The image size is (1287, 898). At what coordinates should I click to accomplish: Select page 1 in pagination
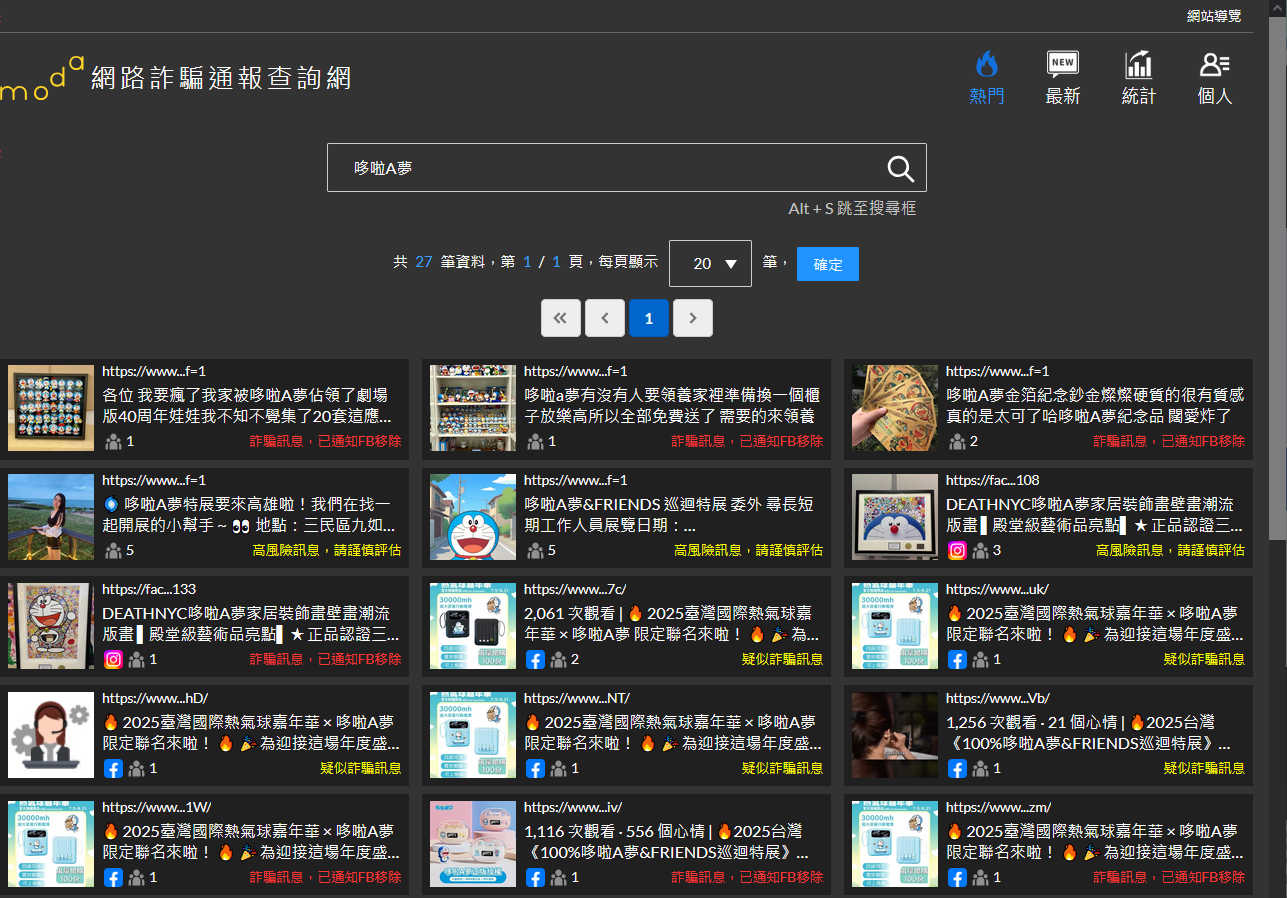(x=648, y=318)
